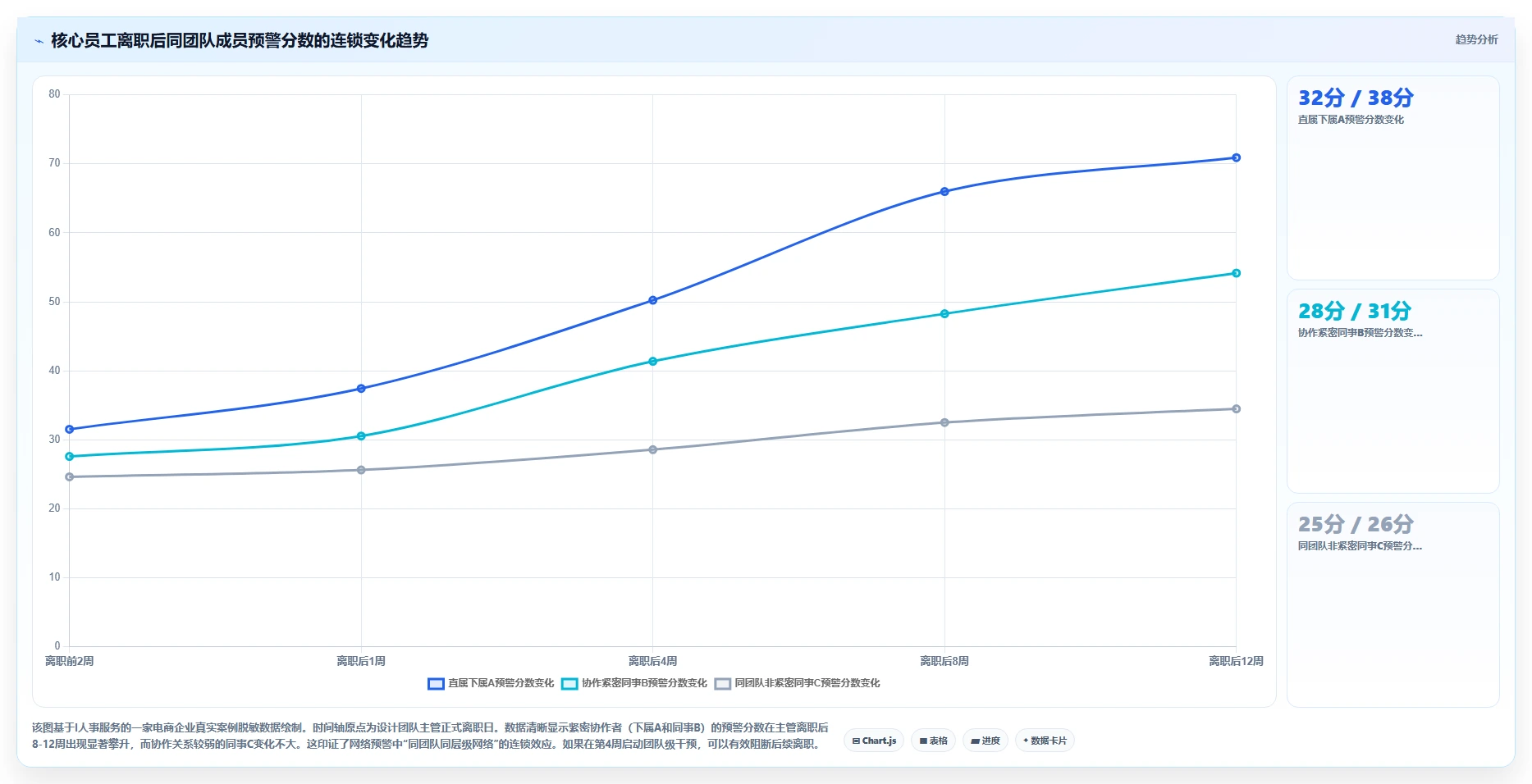
Task: Click the cyan line's point at 离职后4周
Action: click(x=652, y=361)
